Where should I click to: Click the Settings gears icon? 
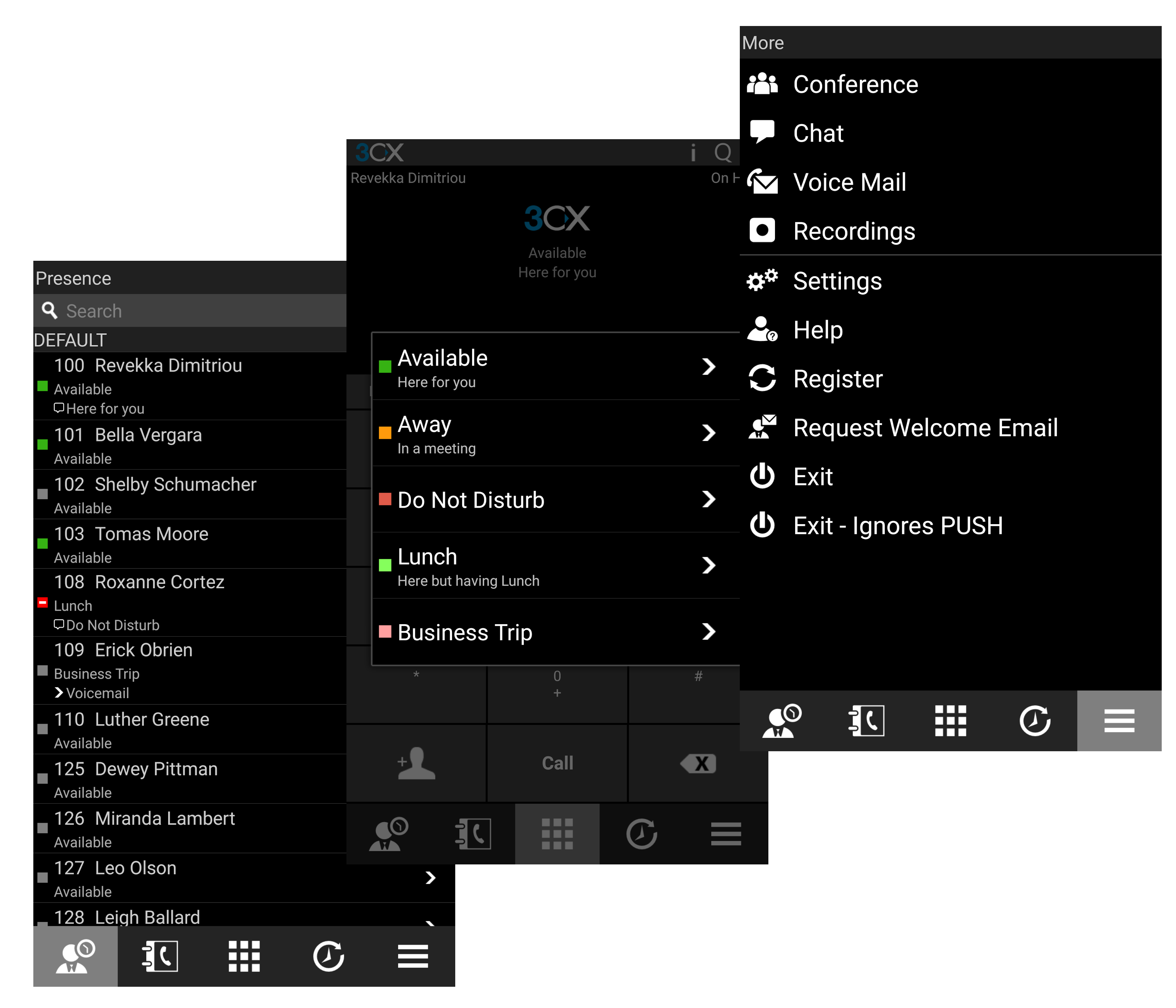point(762,280)
